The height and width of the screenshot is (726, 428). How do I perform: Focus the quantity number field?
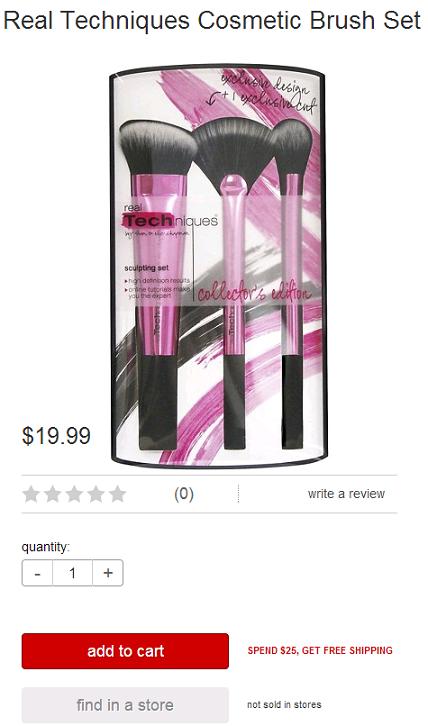click(72, 573)
